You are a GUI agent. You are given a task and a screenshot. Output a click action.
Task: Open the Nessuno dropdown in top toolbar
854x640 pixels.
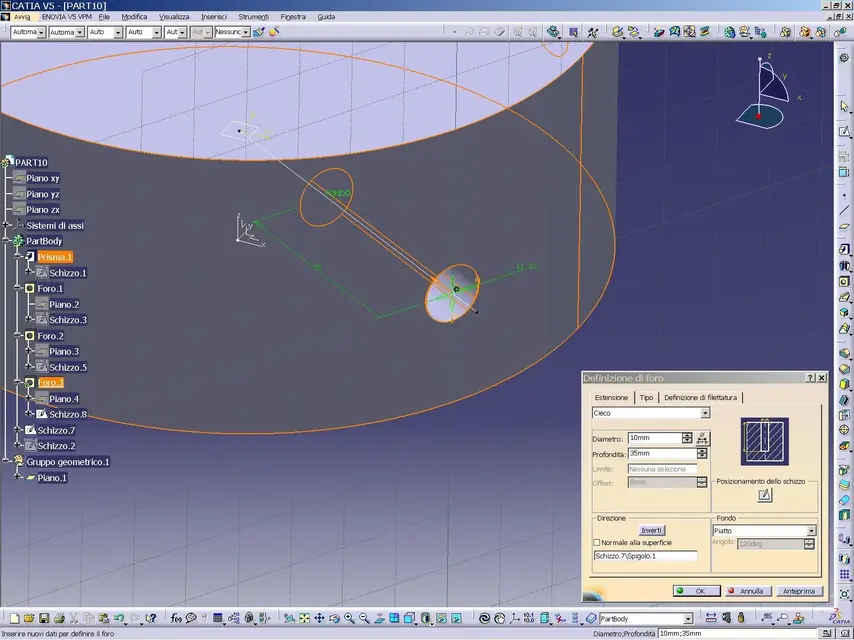[x=246, y=32]
